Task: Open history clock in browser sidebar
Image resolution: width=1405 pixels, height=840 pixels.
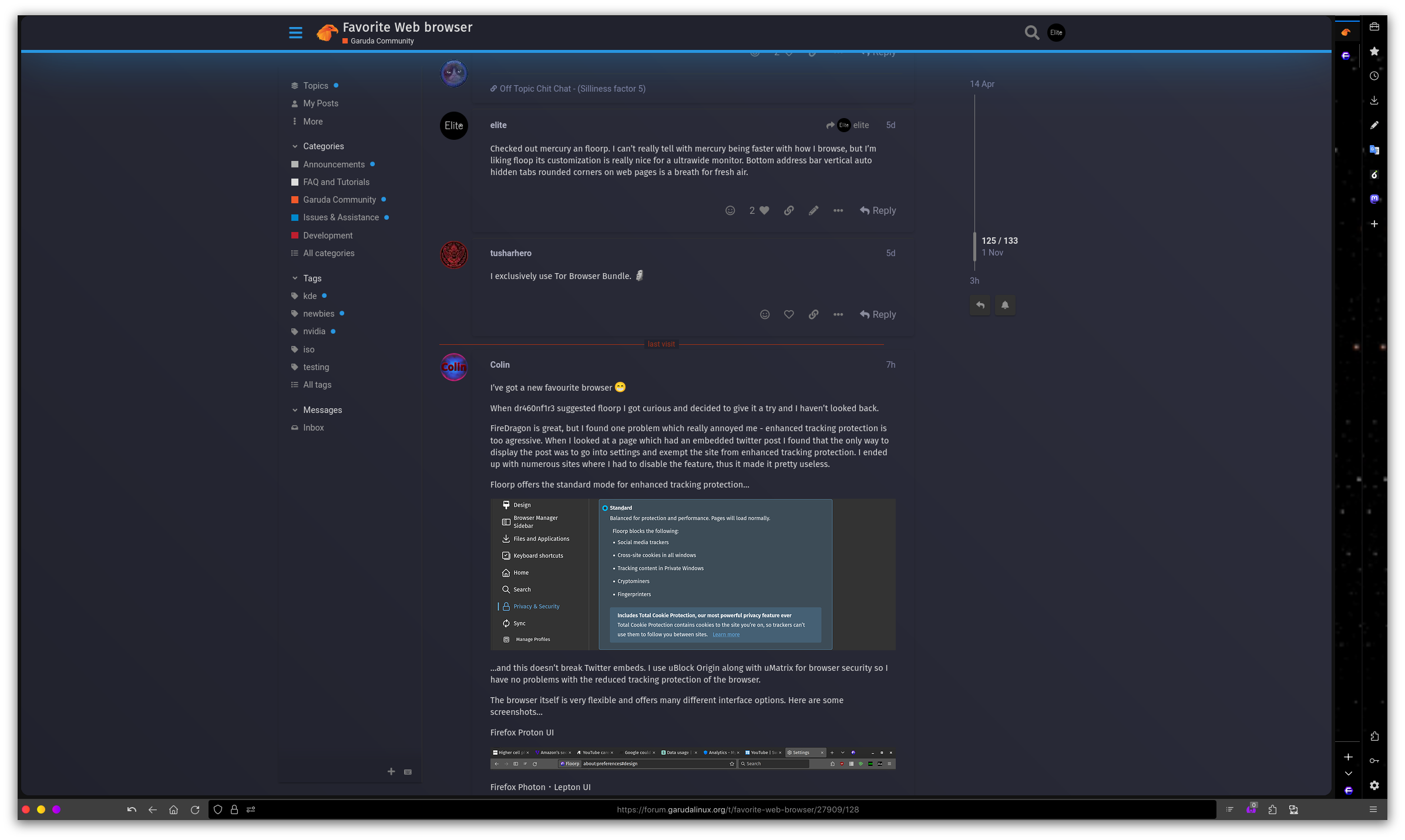Action: point(1374,76)
